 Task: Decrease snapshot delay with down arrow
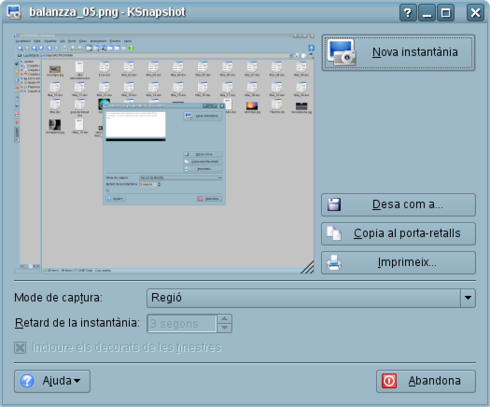pyautogui.click(x=225, y=328)
